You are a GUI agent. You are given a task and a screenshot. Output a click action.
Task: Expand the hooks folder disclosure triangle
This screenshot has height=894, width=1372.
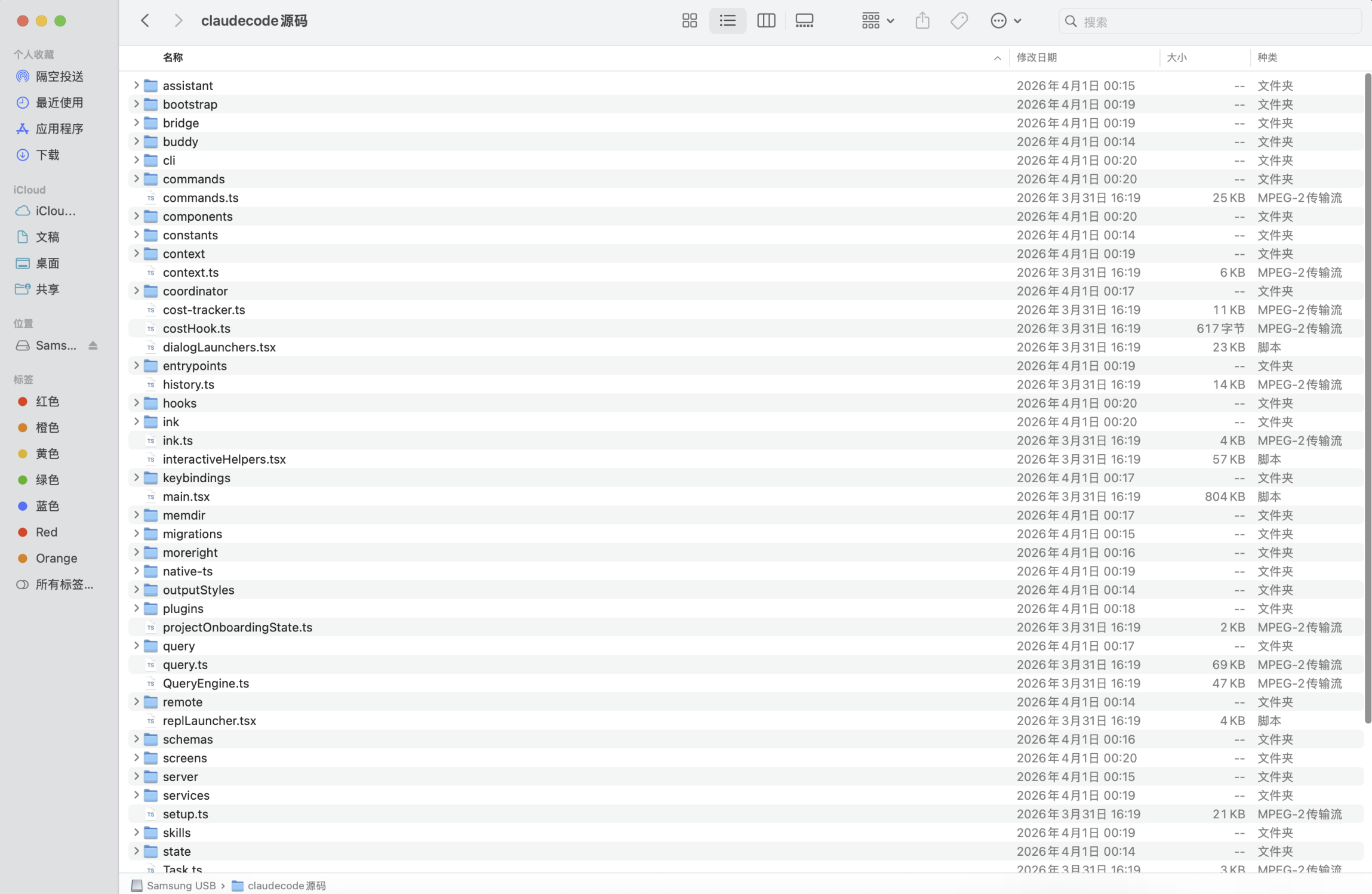click(136, 403)
